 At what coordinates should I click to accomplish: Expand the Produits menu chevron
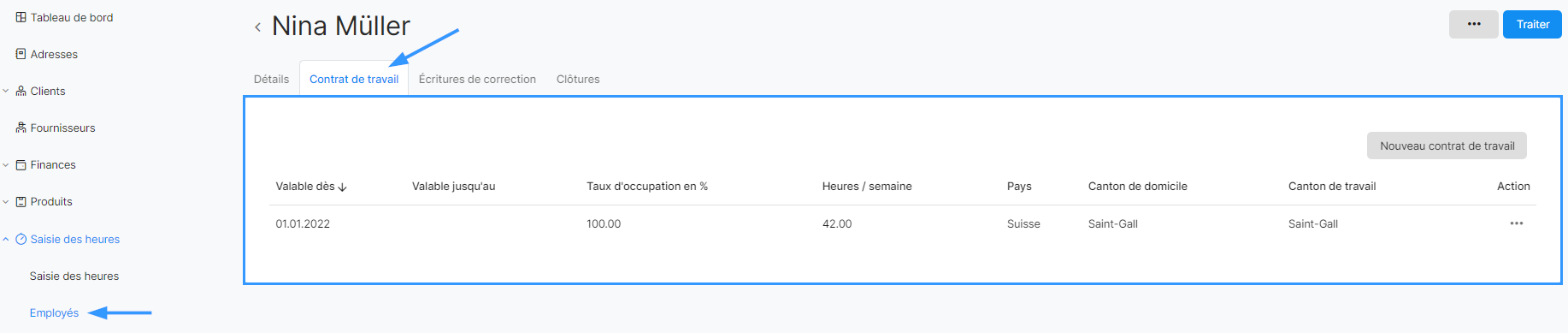point(6,202)
